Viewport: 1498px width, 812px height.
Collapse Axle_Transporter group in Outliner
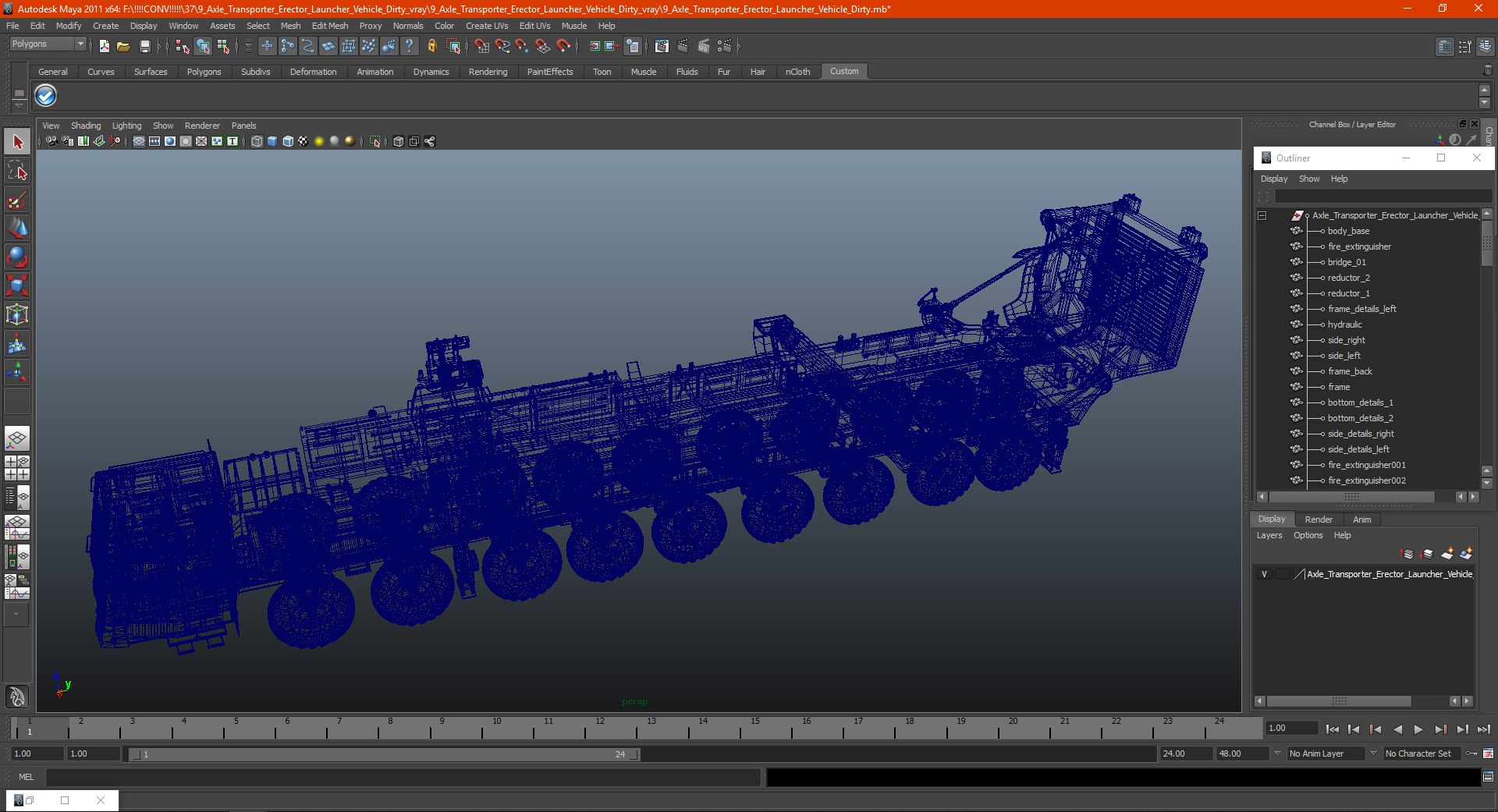click(1262, 215)
